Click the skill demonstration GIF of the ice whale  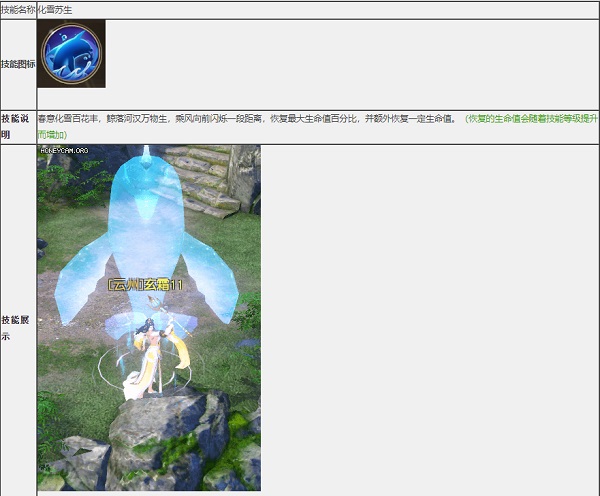[149, 318]
